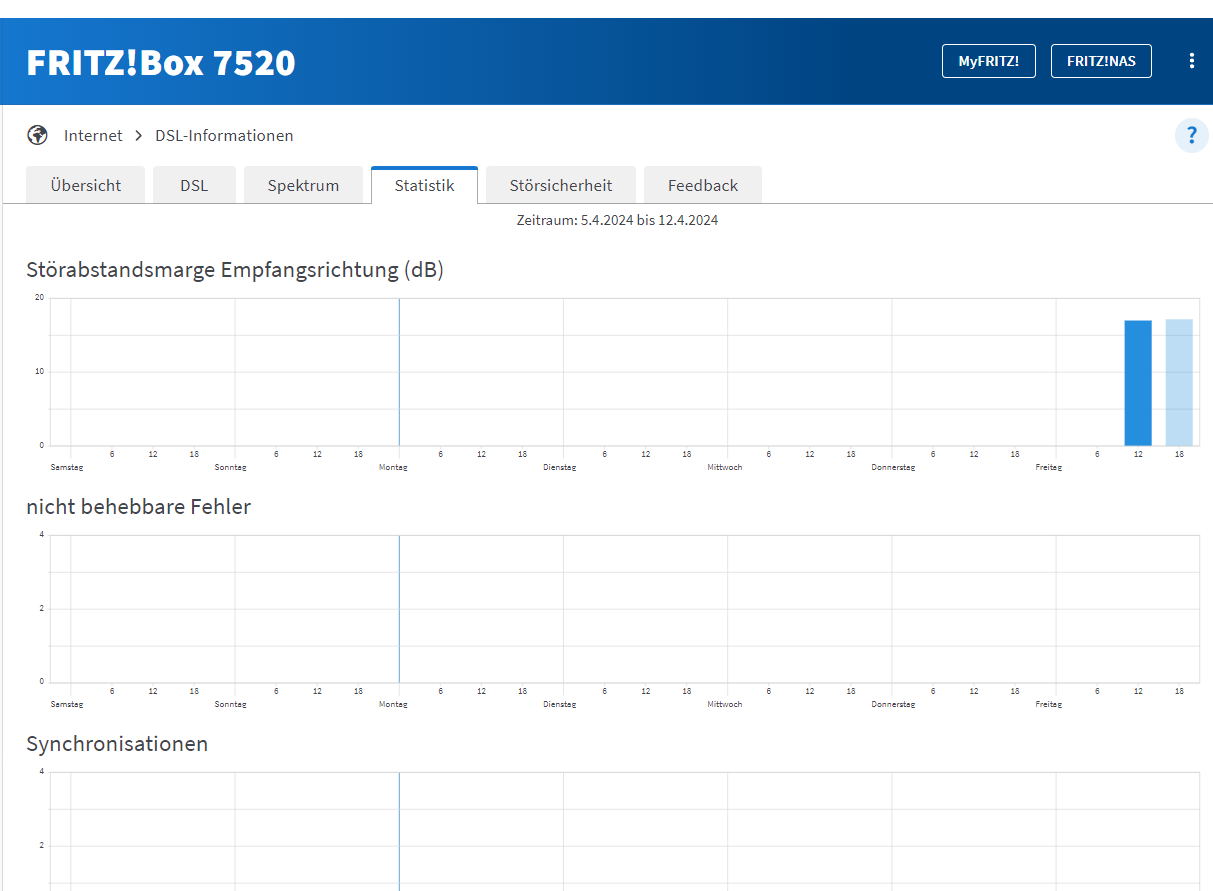This screenshot has width=1213, height=891.
Task: Click the nicht behebbare Fehler heading
Action: click(x=139, y=507)
